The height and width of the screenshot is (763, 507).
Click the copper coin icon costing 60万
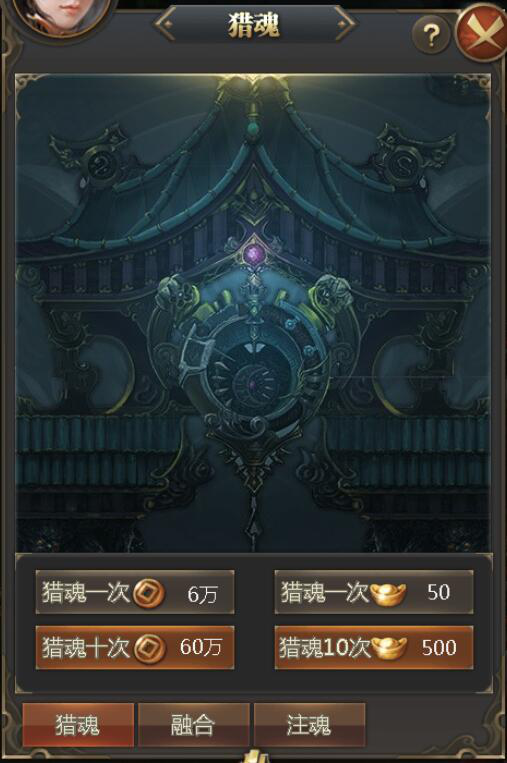coord(149,648)
